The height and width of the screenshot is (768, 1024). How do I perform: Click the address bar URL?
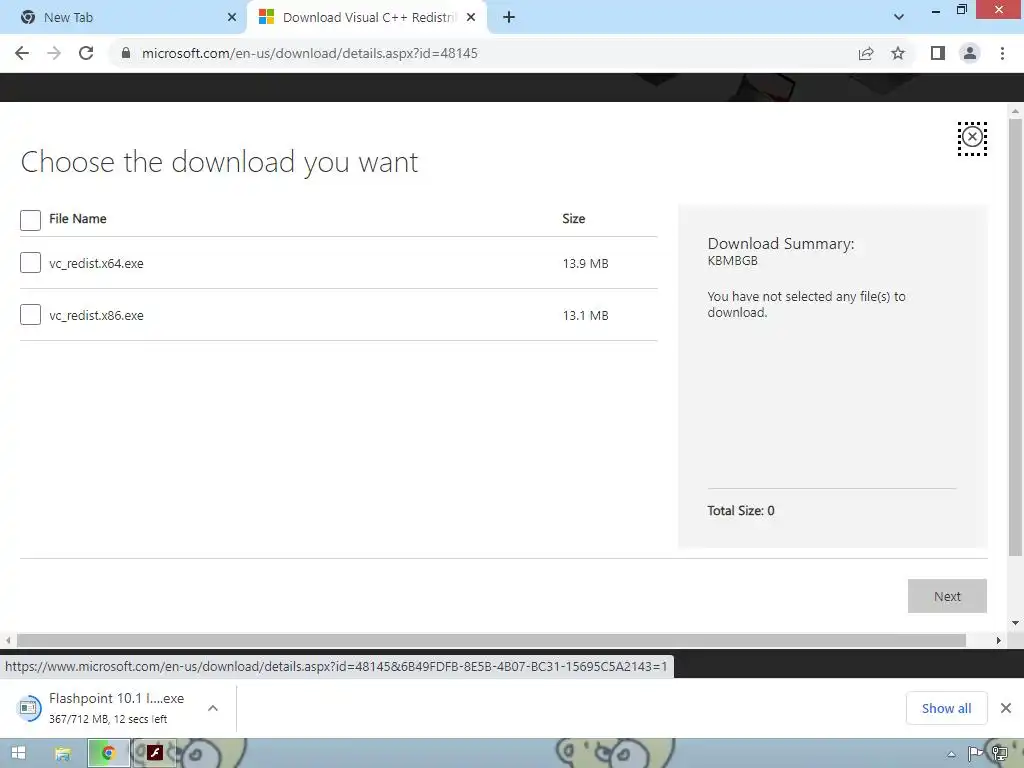click(x=310, y=54)
